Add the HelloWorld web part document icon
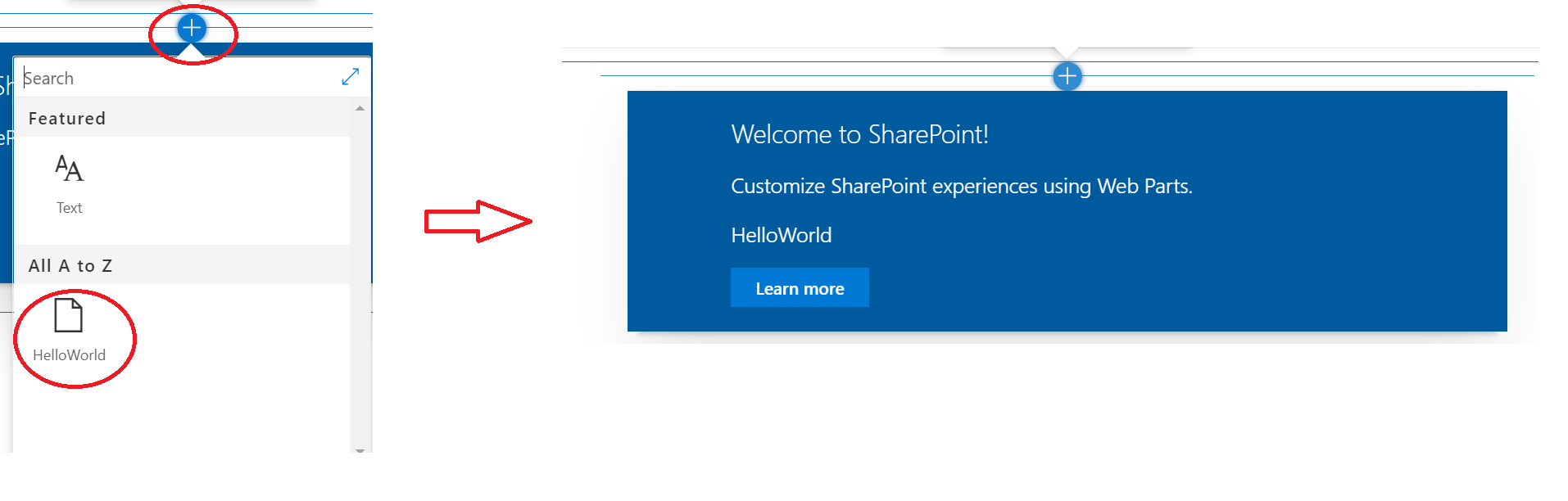 pyautogui.click(x=69, y=315)
